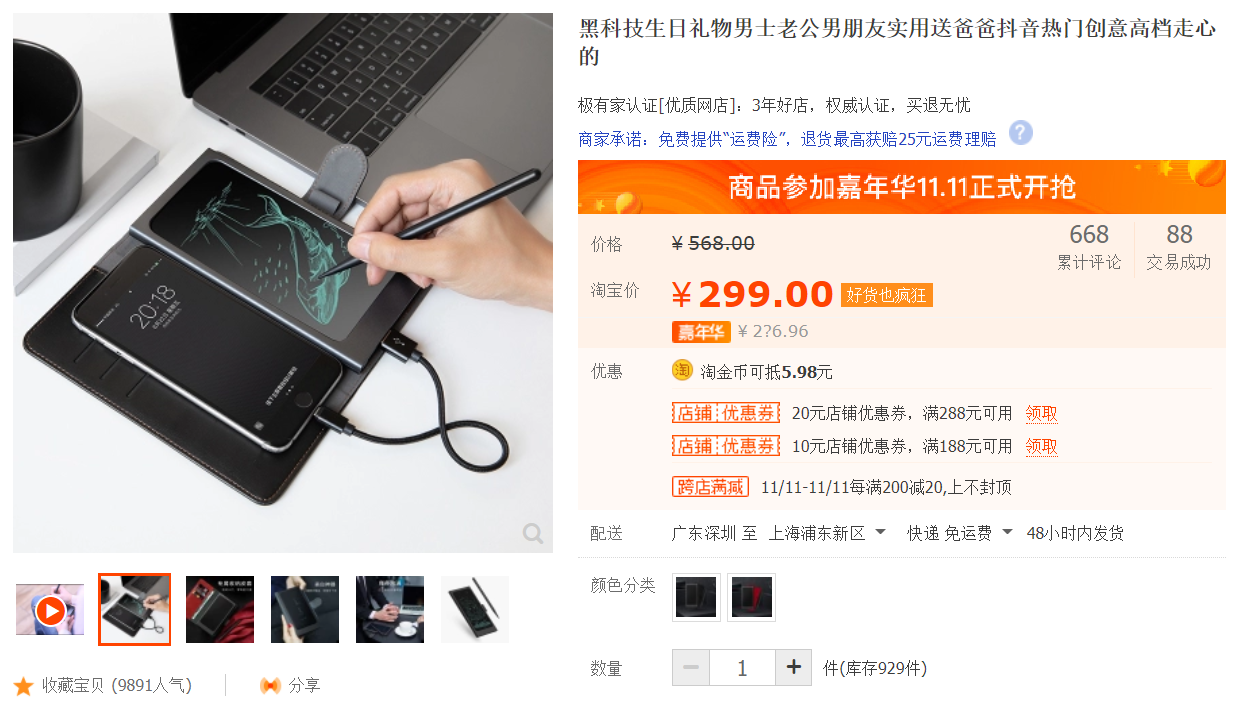This screenshot has height=702, width=1236.
Task: Click the 跨店满减 promotion badge
Action: (x=710, y=487)
